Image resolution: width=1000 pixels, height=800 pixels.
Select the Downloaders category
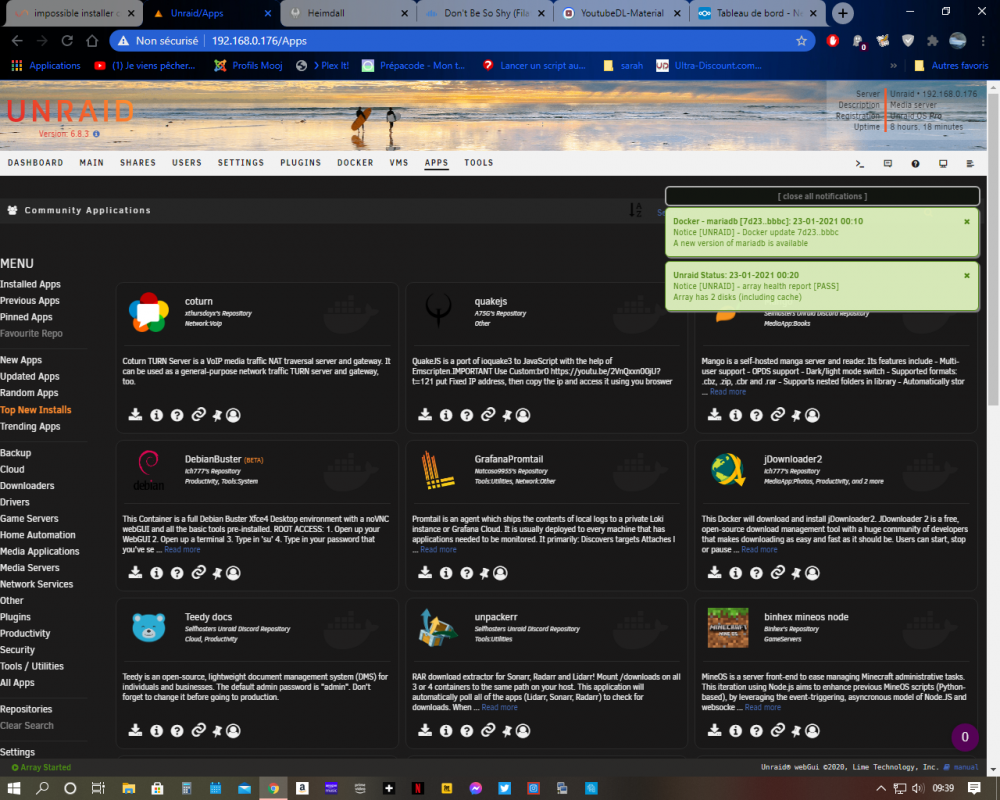point(27,486)
